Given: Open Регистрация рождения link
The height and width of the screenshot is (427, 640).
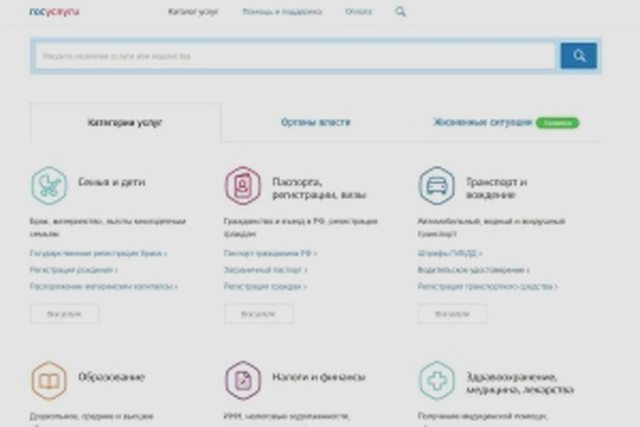Looking at the screenshot, I should [73, 270].
